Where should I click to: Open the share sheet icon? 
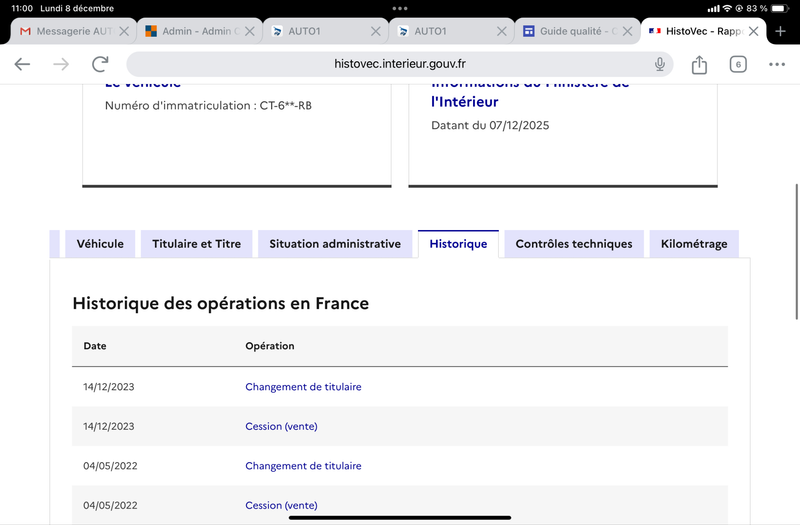click(x=699, y=64)
